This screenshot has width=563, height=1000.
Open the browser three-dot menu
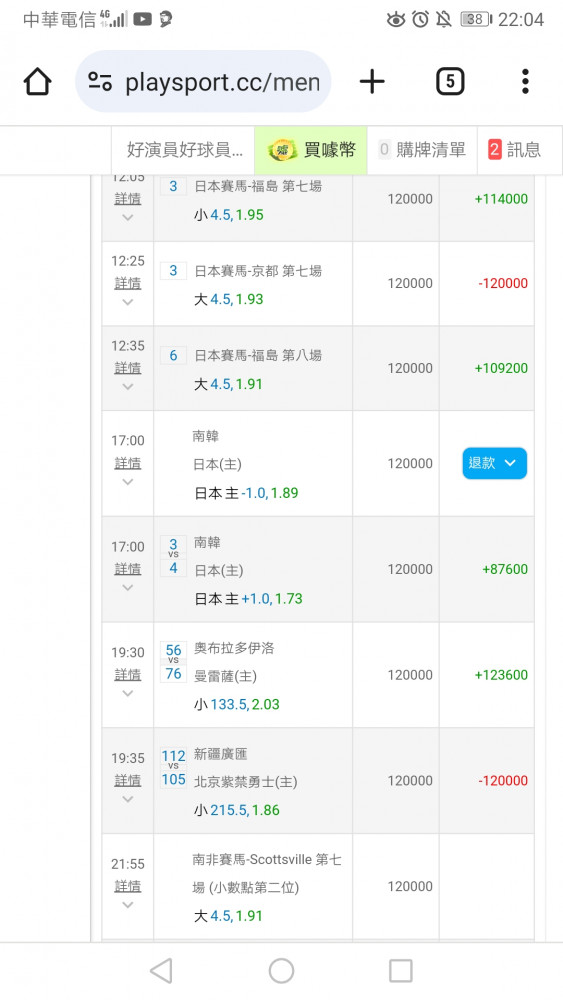pos(525,82)
